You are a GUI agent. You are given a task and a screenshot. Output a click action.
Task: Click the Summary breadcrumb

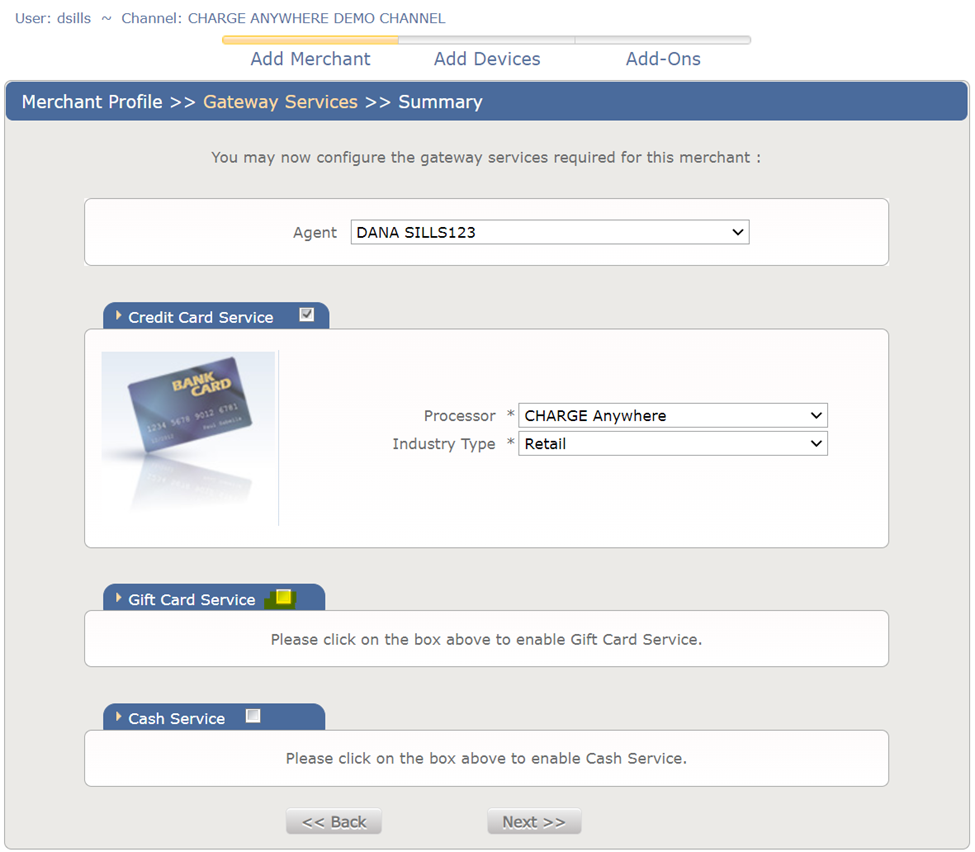(x=440, y=102)
